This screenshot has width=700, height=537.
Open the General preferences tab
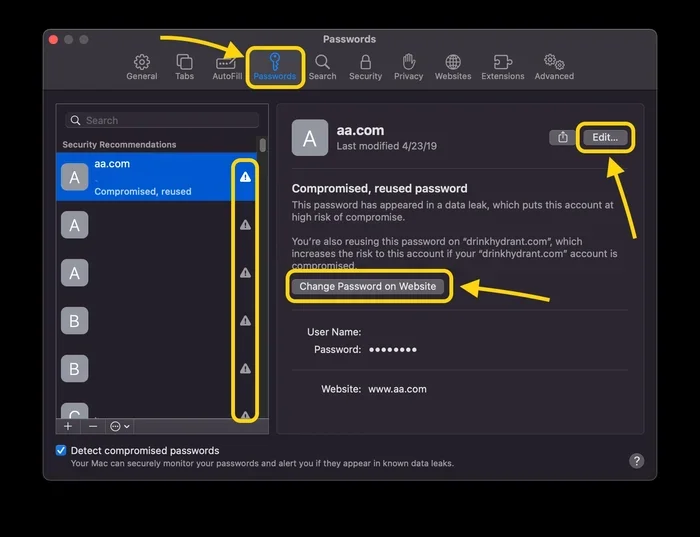point(142,67)
